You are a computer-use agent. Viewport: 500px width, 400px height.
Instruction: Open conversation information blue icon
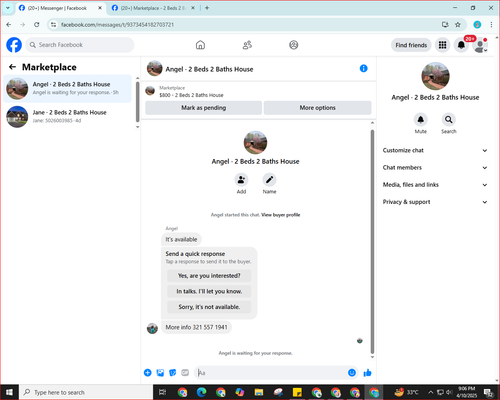point(364,68)
